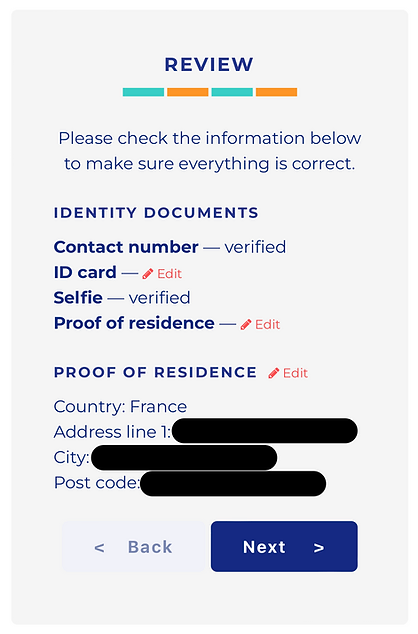418x634 pixels.
Task: Select the last orange progress segment
Action: 277,92
